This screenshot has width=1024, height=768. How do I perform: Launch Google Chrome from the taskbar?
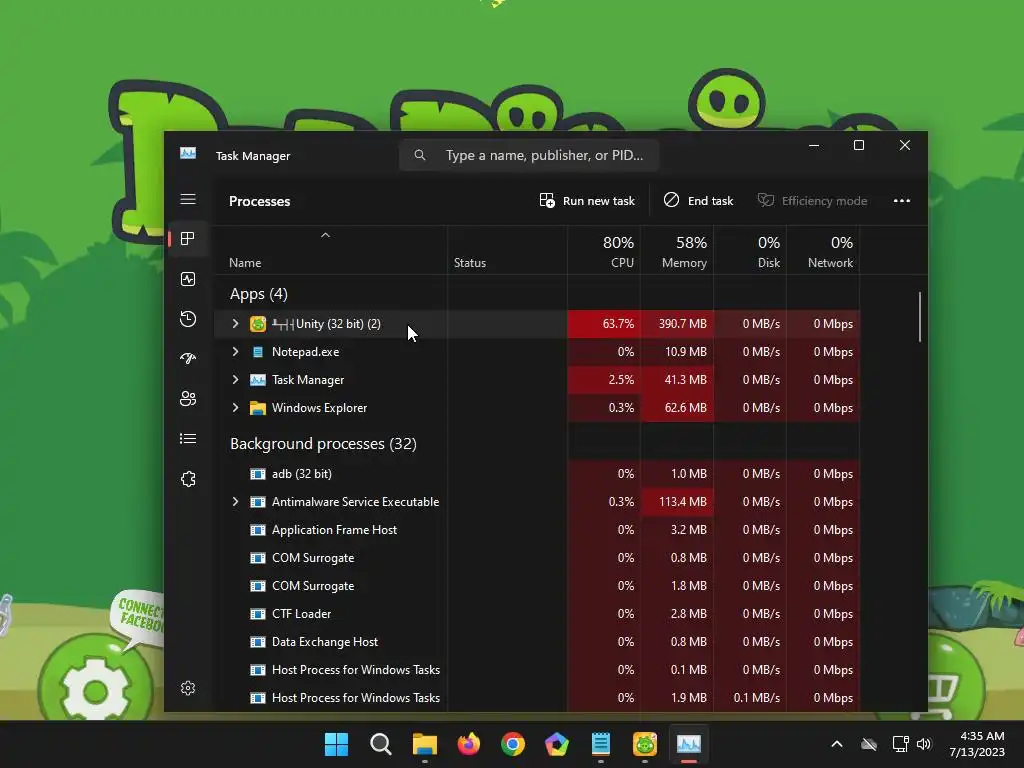pos(513,744)
